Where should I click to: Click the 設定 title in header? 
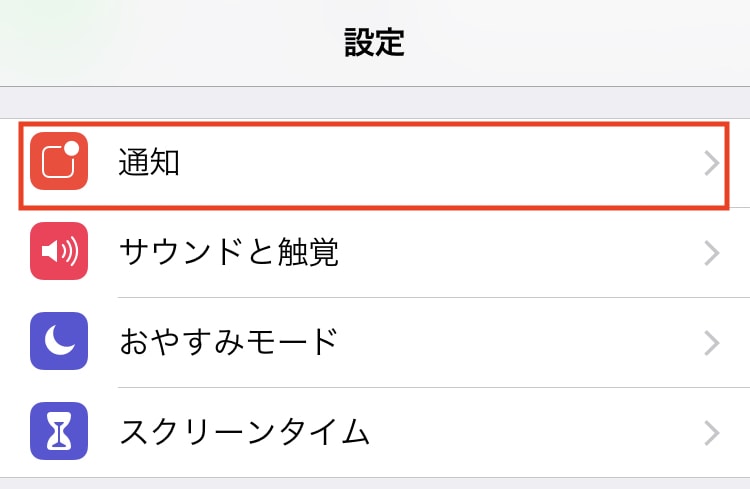point(375,43)
